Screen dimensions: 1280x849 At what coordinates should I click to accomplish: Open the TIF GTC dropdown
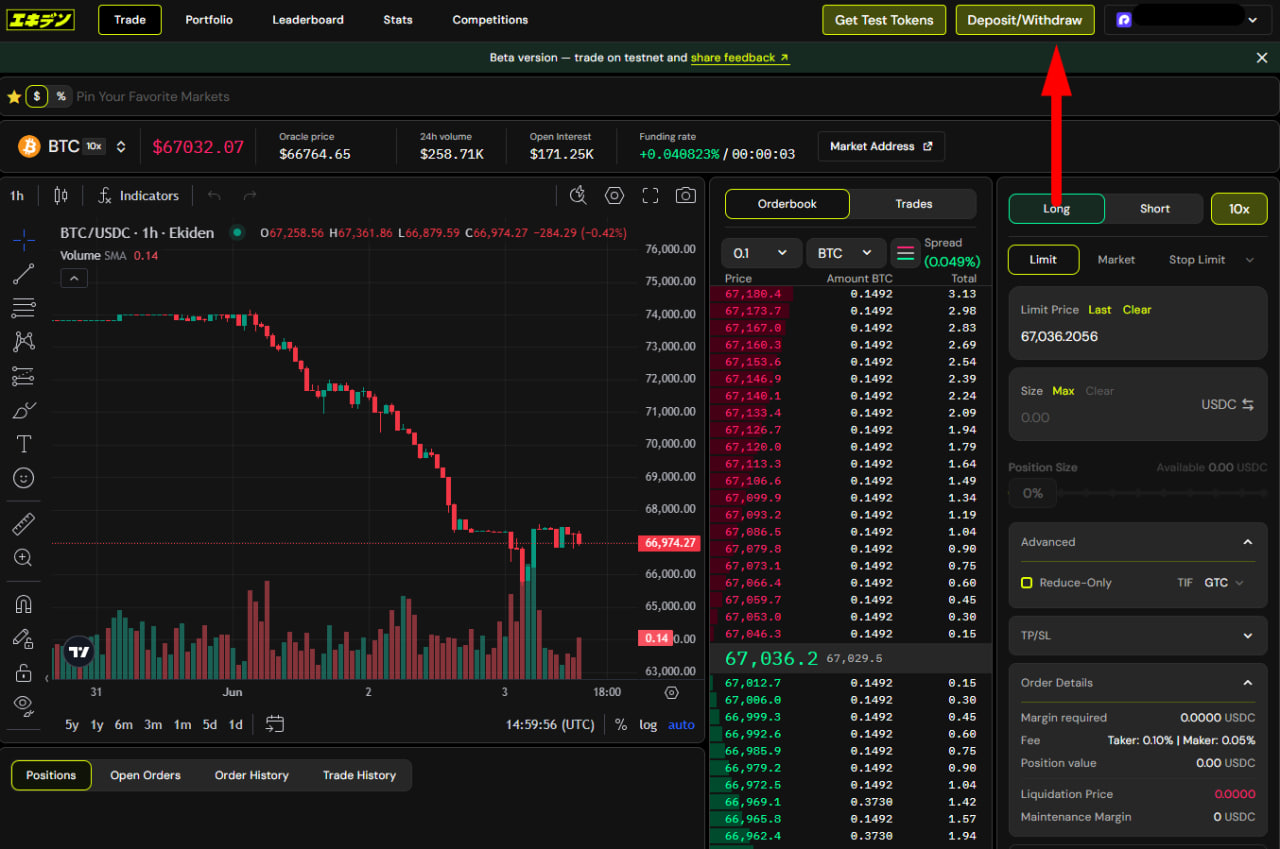(x=1224, y=583)
